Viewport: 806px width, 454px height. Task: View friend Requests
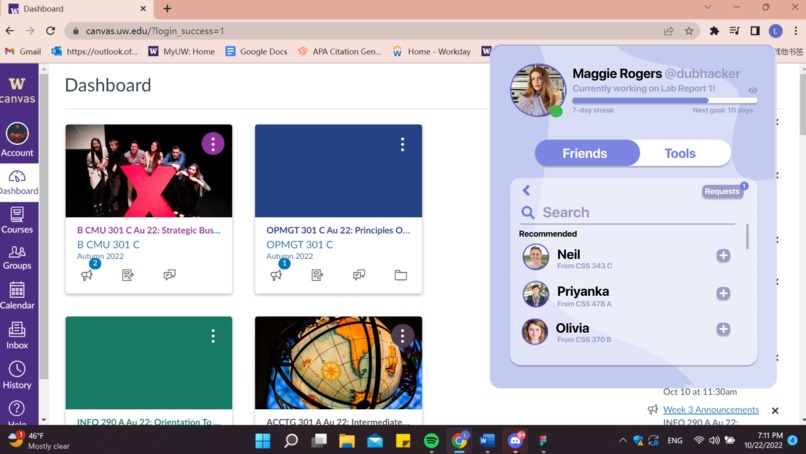pos(722,191)
